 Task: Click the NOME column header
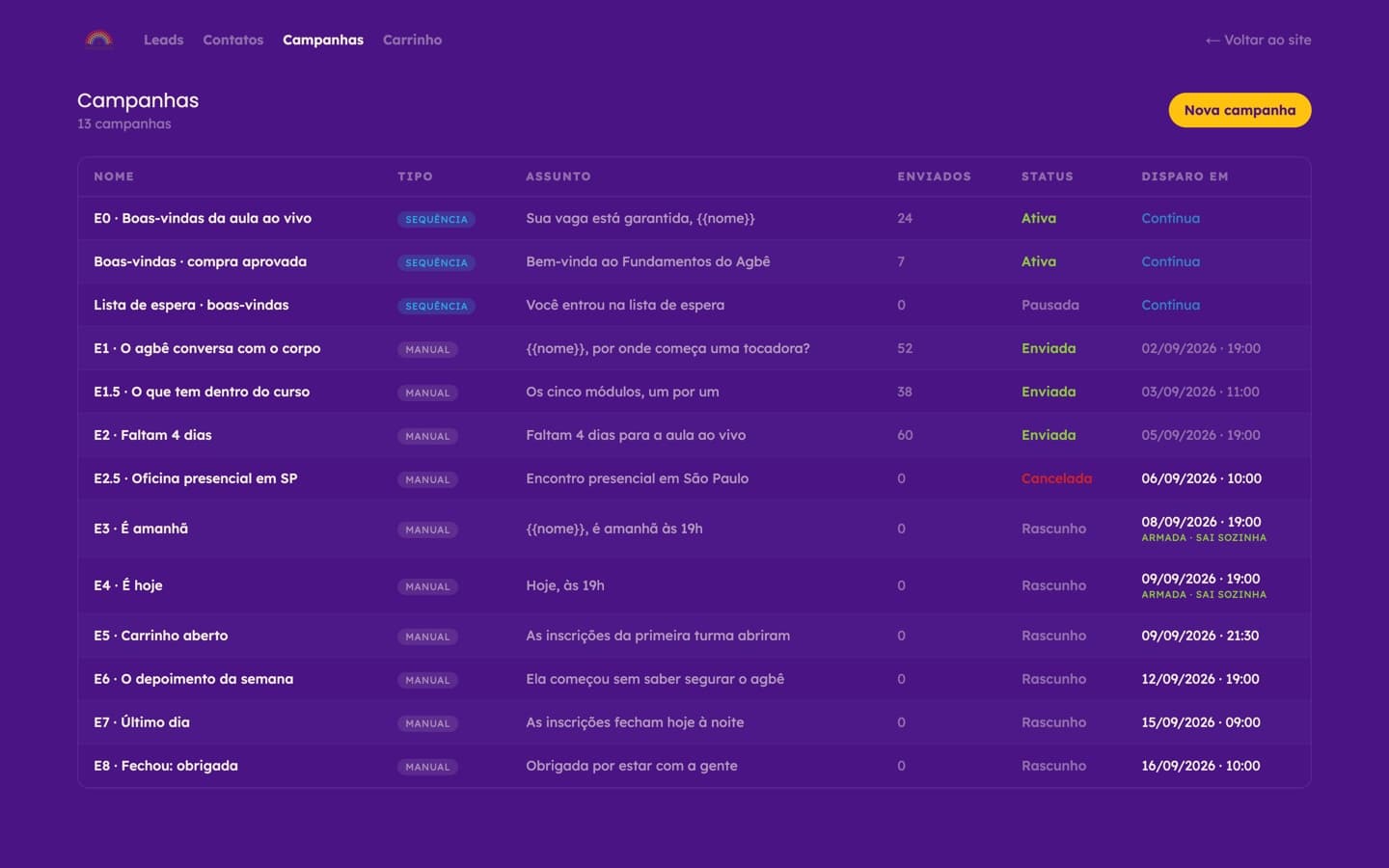114,176
